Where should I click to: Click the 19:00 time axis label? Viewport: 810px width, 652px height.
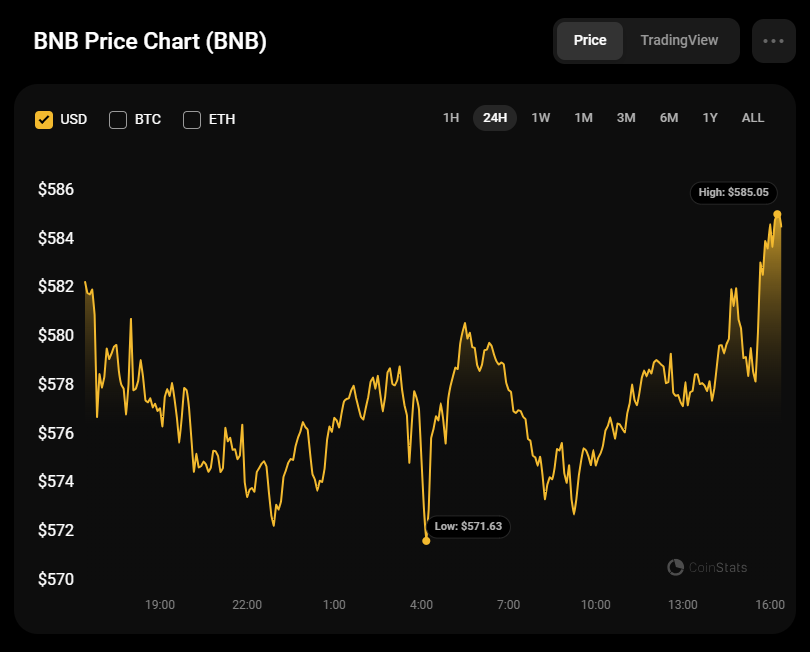[x=160, y=604]
